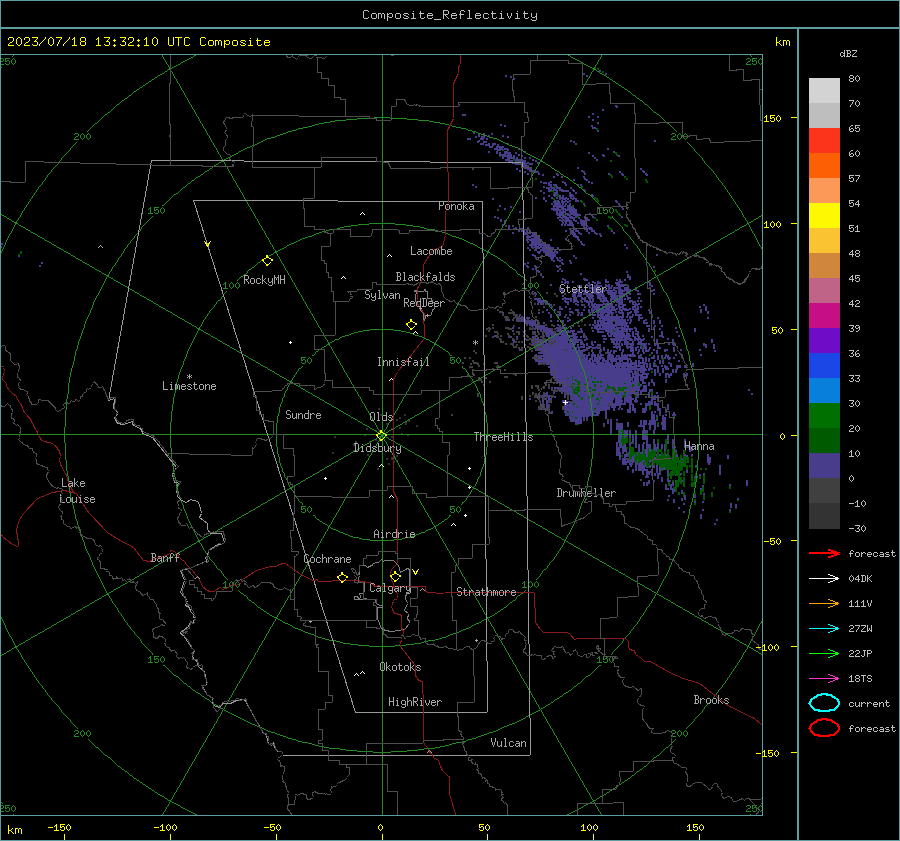Viewport: 900px width, 841px height.
Task: Click the Hanna label
Action: [699, 446]
